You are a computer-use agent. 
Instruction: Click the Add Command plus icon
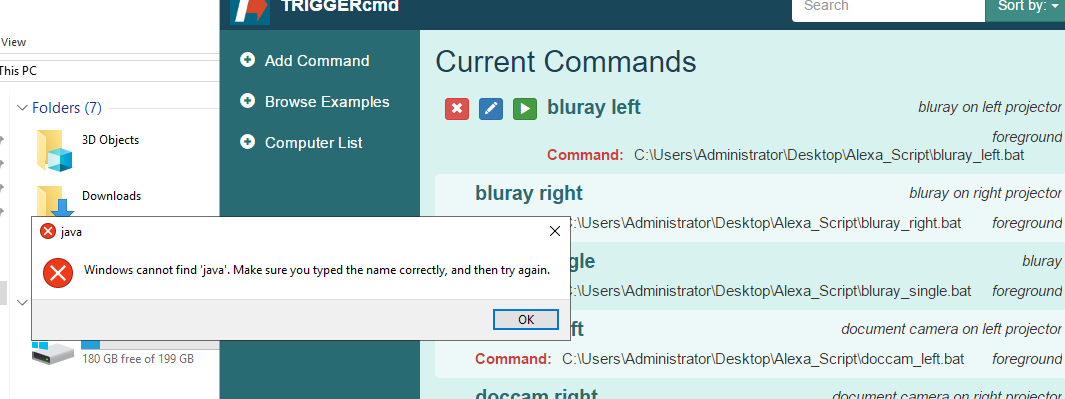coord(248,60)
